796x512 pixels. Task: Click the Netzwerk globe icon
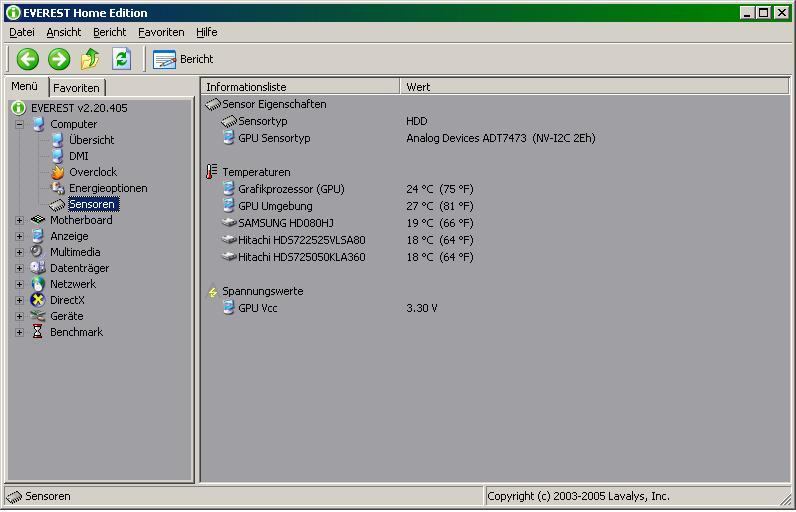tap(38, 284)
